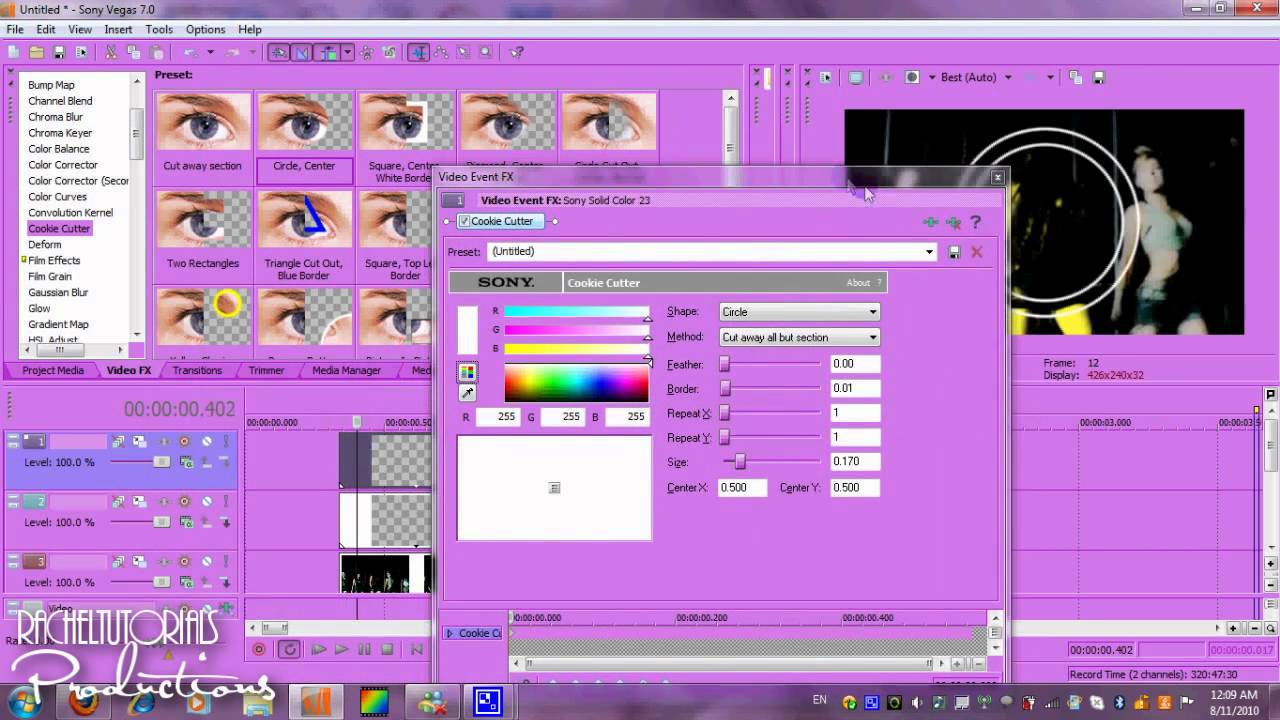
Task: Open the File menu
Action: pos(15,30)
